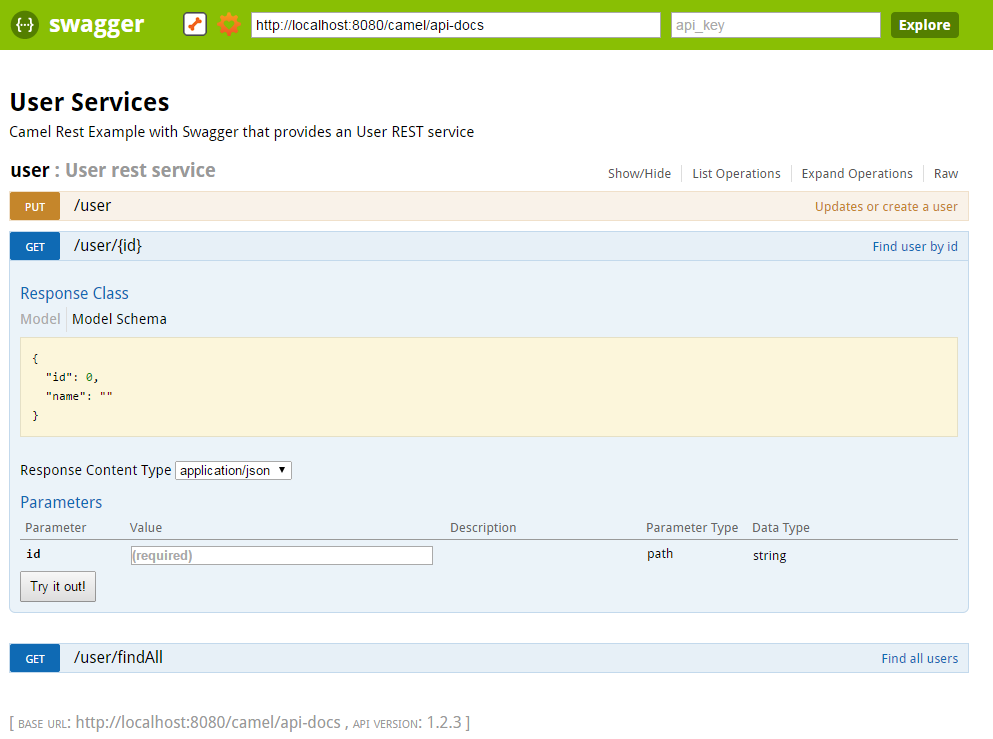
Task: Click the User Services page title
Action: 89,102
